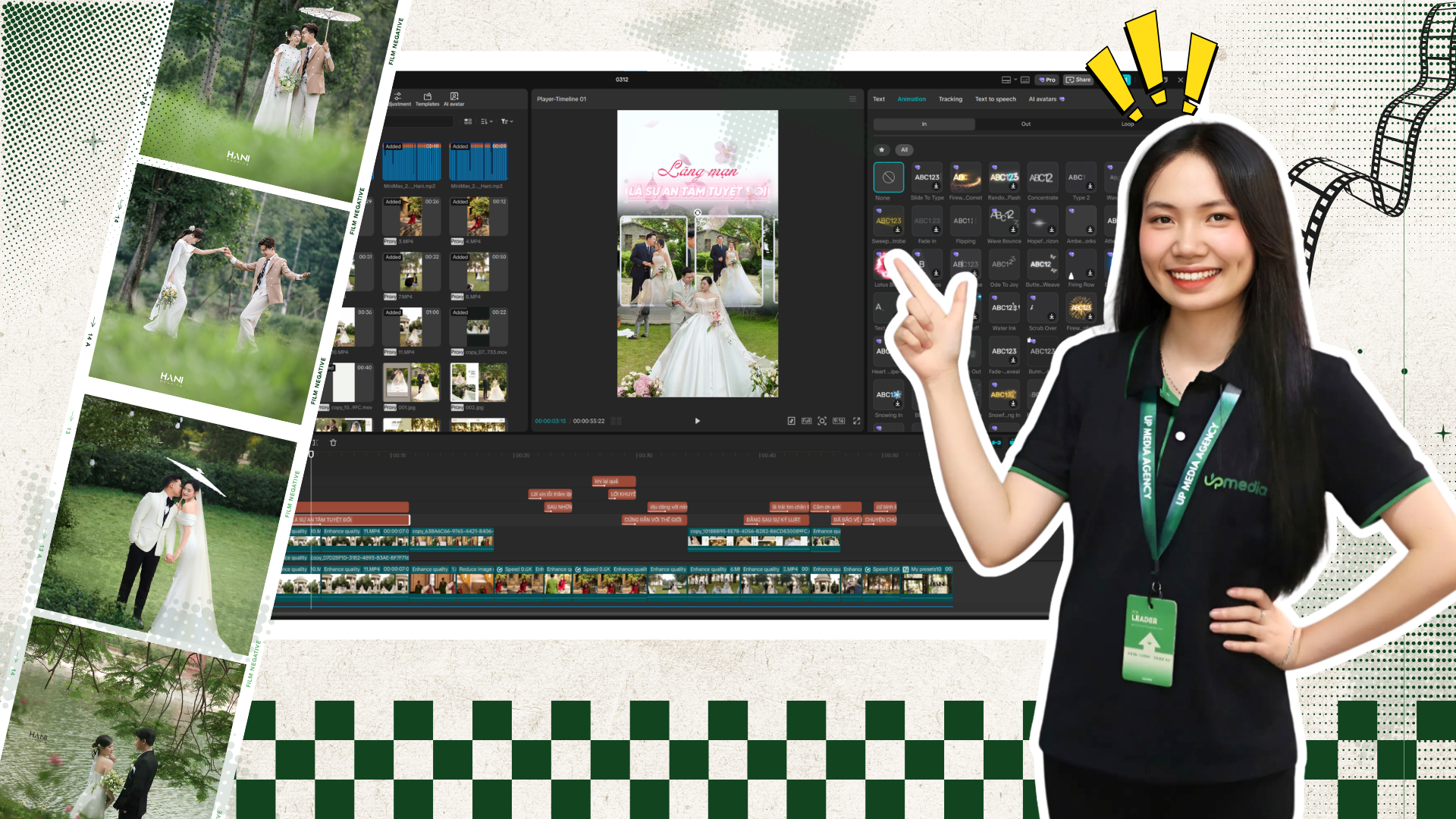Viewport: 1456px width, 819px height.
Task: Click the 00:20 mark on timeline ruler
Action: (x=521, y=456)
